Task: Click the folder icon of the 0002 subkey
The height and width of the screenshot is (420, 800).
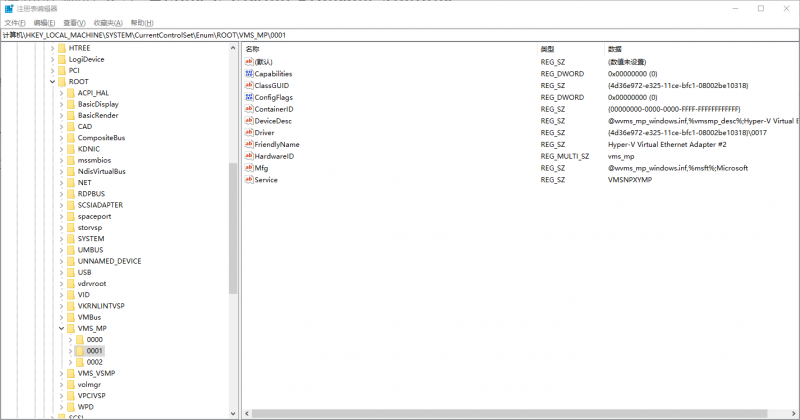Action: (79, 362)
